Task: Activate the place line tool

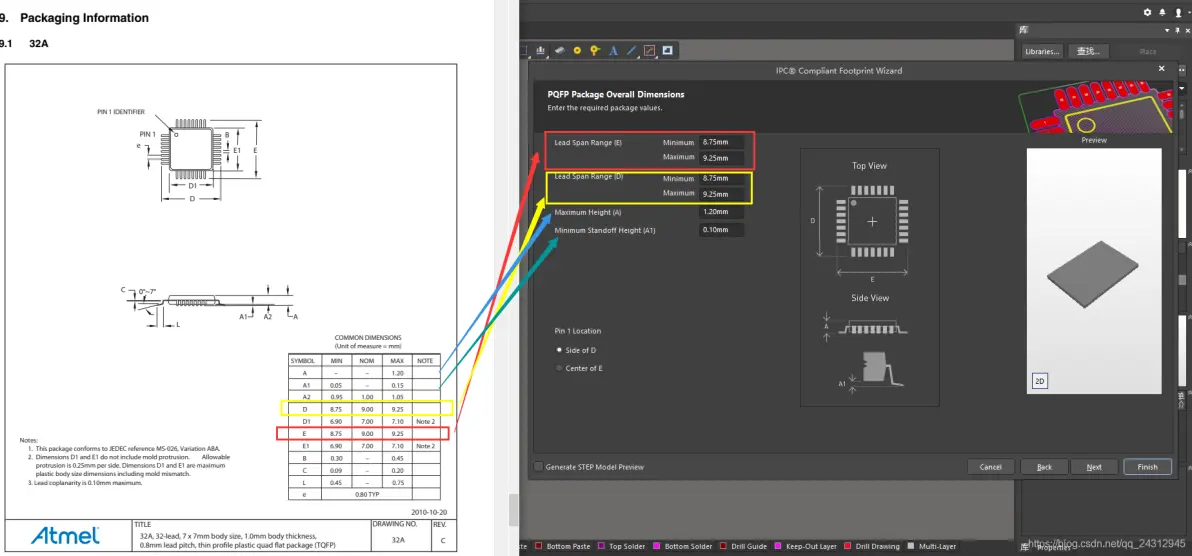Action: point(631,51)
